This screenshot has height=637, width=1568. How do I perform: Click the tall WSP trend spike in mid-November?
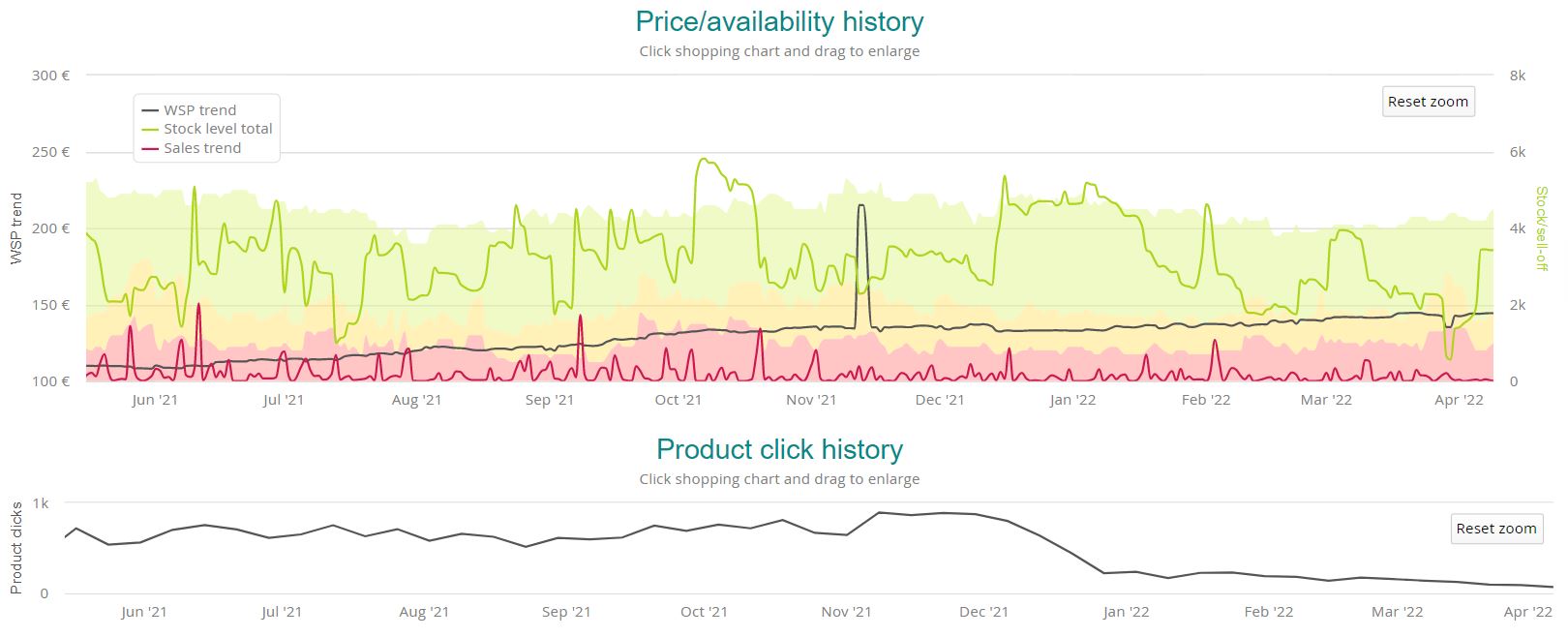click(860, 206)
